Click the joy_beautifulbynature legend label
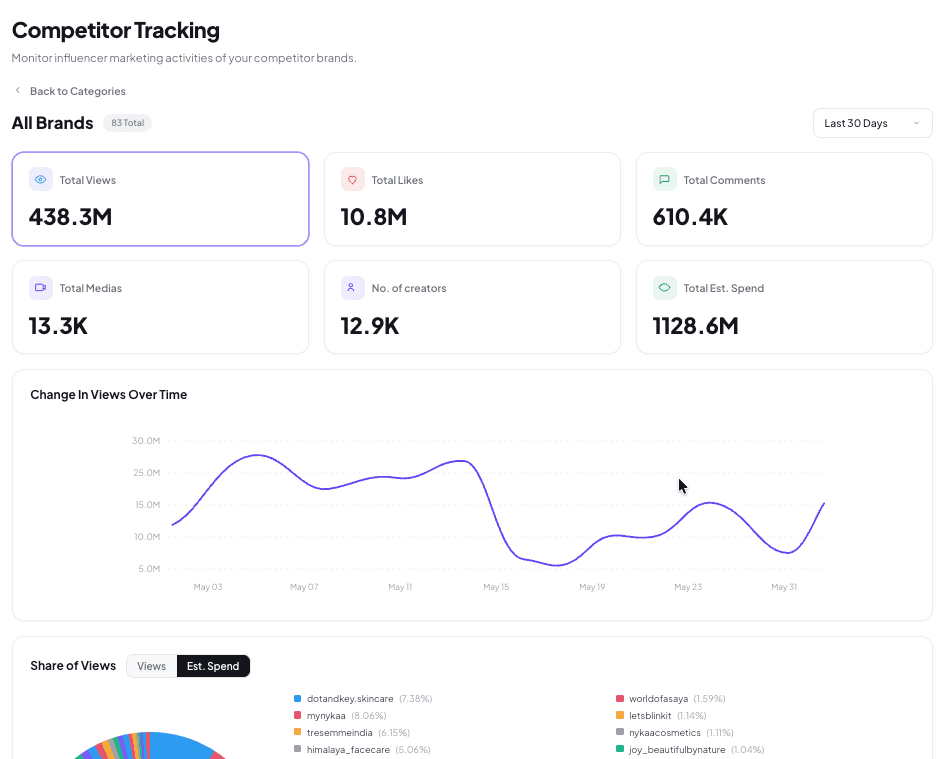 (x=677, y=749)
